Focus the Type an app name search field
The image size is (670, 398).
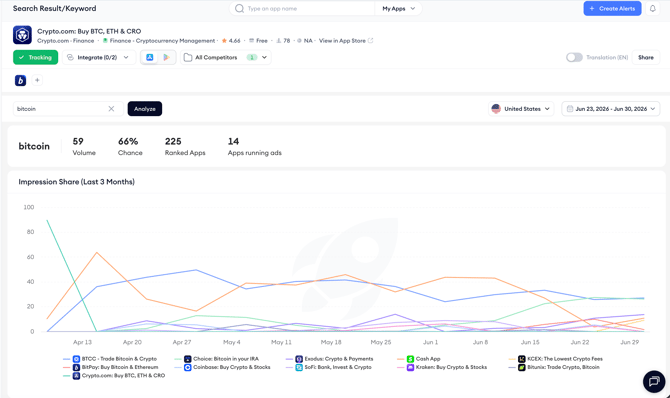(302, 9)
